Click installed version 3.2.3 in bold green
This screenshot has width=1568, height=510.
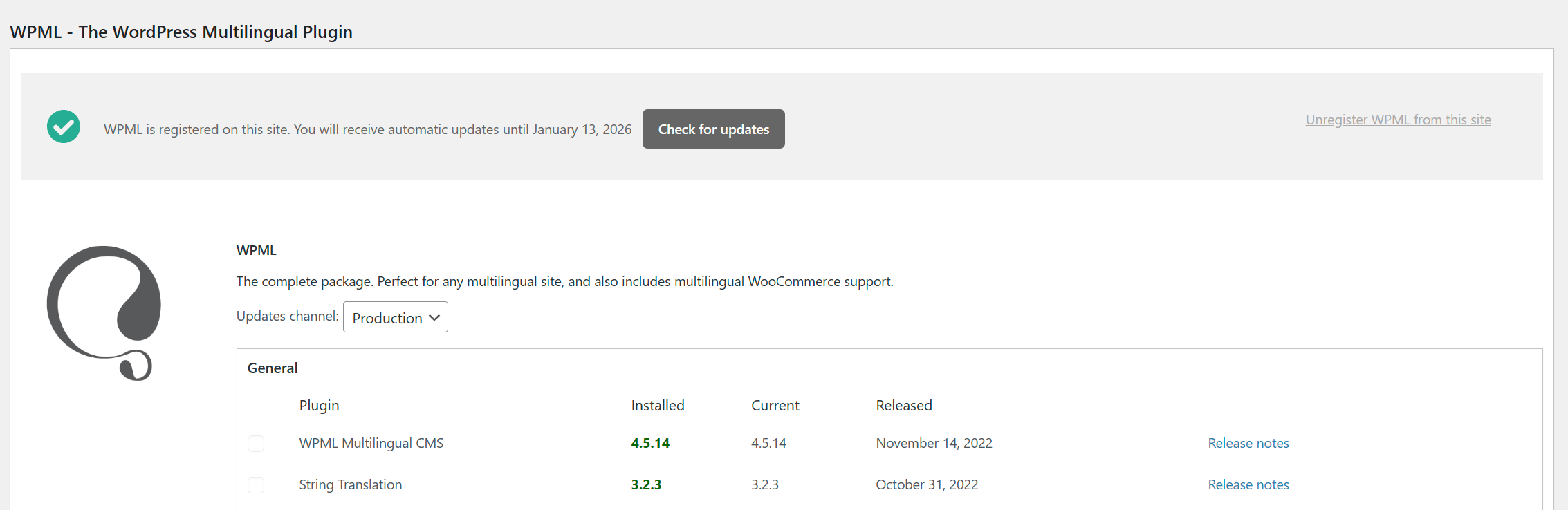[x=646, y=484]
